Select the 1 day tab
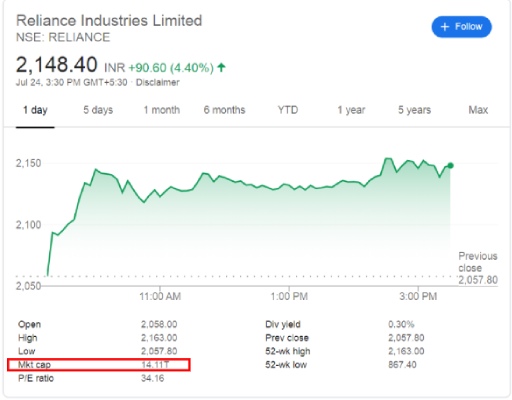The height and width of the screenshot is (400, 512). point(35,110)
